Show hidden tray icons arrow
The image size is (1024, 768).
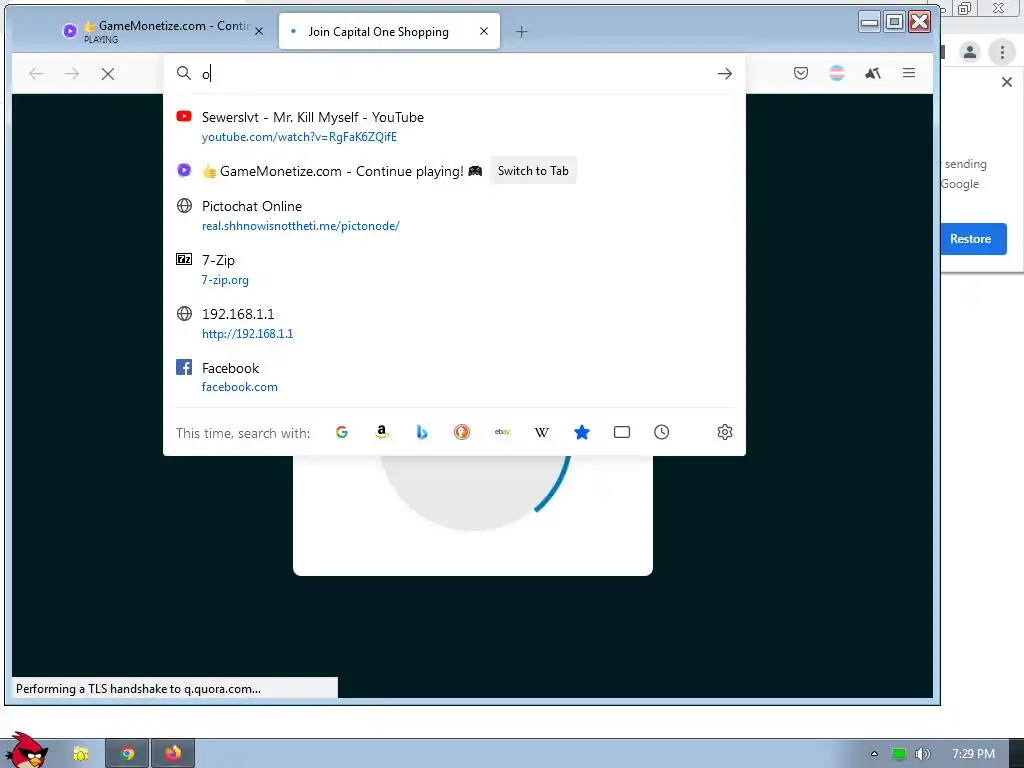click(x=874, y=754)
